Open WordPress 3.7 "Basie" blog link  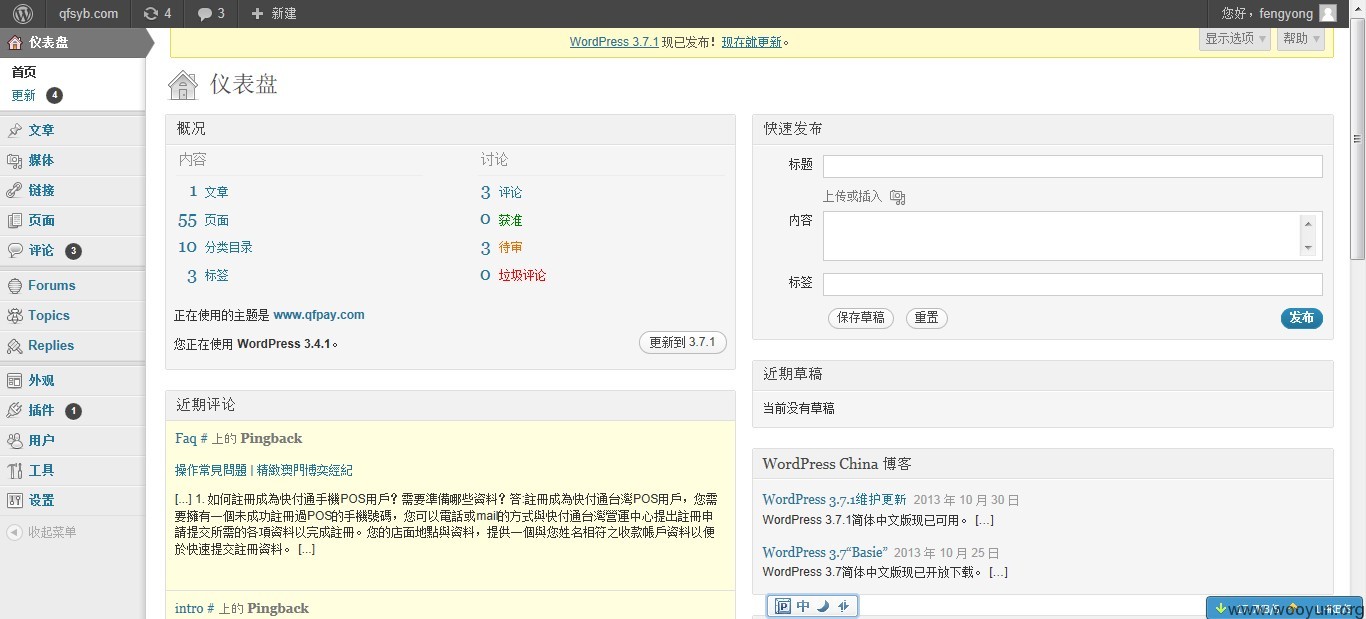(x=825, y=552)
